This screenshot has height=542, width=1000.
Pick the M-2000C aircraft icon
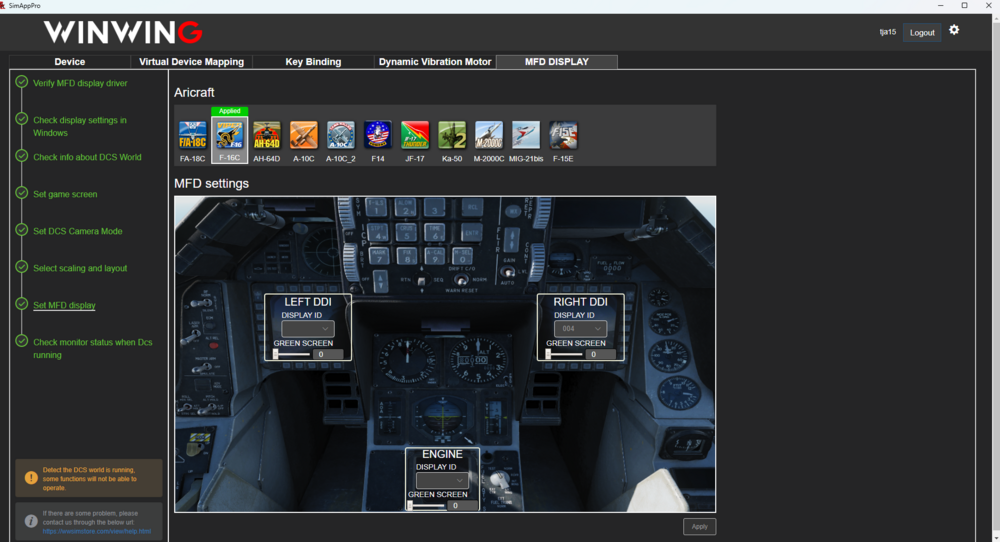click(x=489, y=136)
